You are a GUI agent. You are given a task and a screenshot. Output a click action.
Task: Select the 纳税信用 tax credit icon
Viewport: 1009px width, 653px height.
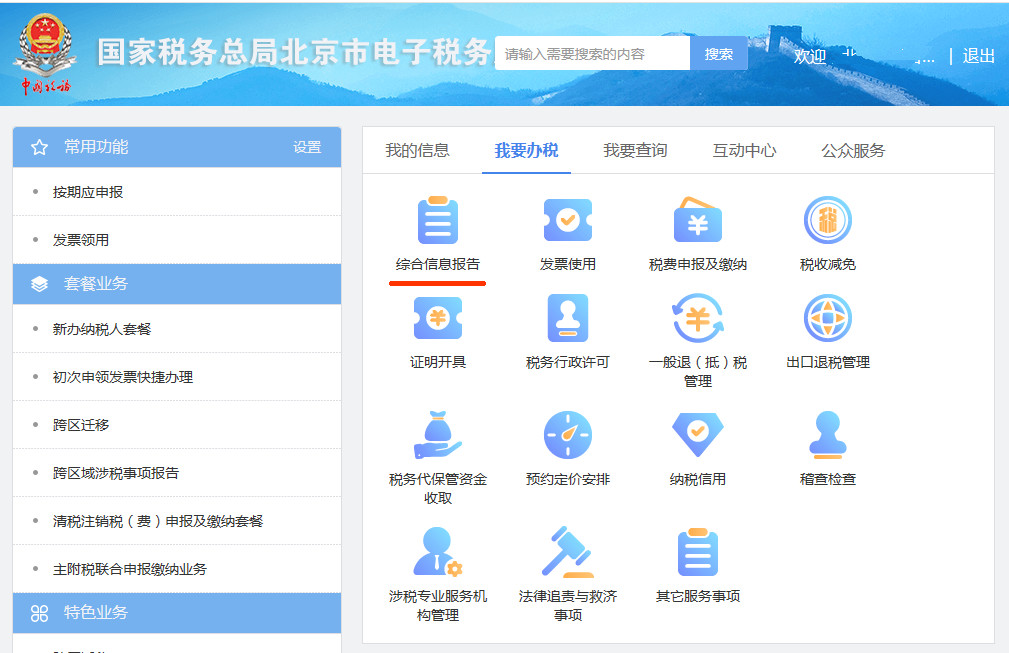coord(697,448)
